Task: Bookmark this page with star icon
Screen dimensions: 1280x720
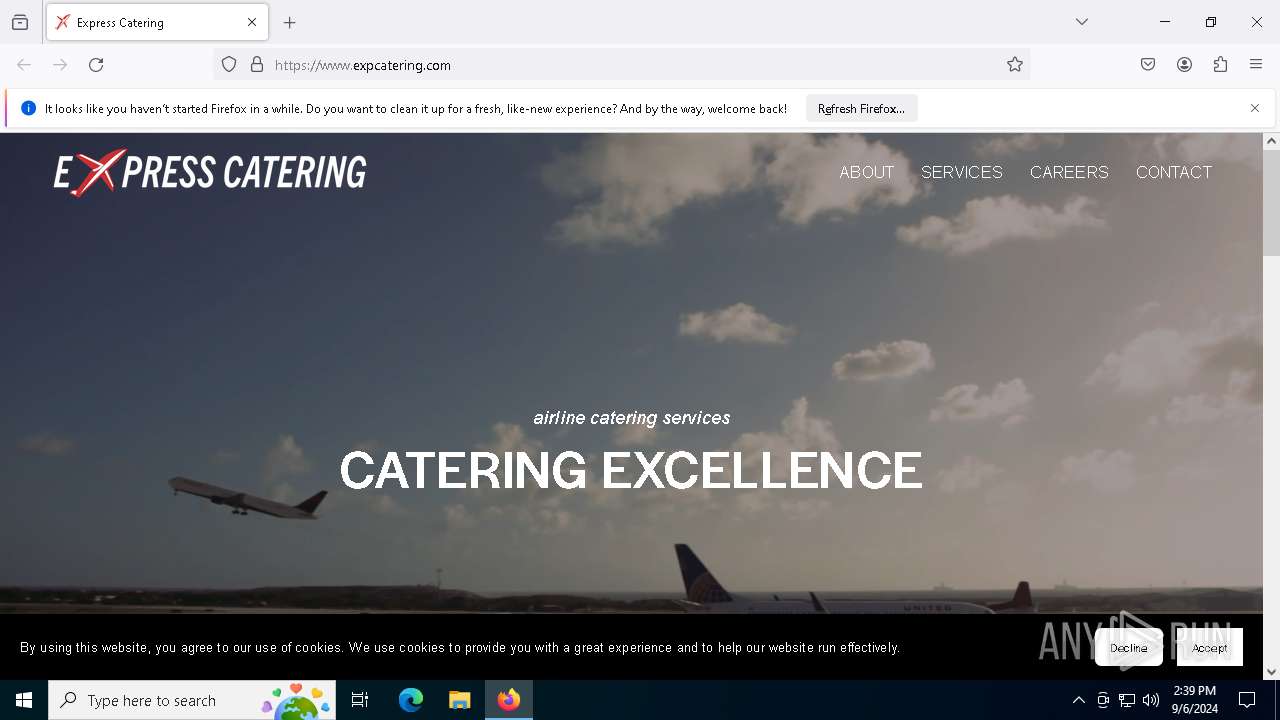Action: point(1015,65)
